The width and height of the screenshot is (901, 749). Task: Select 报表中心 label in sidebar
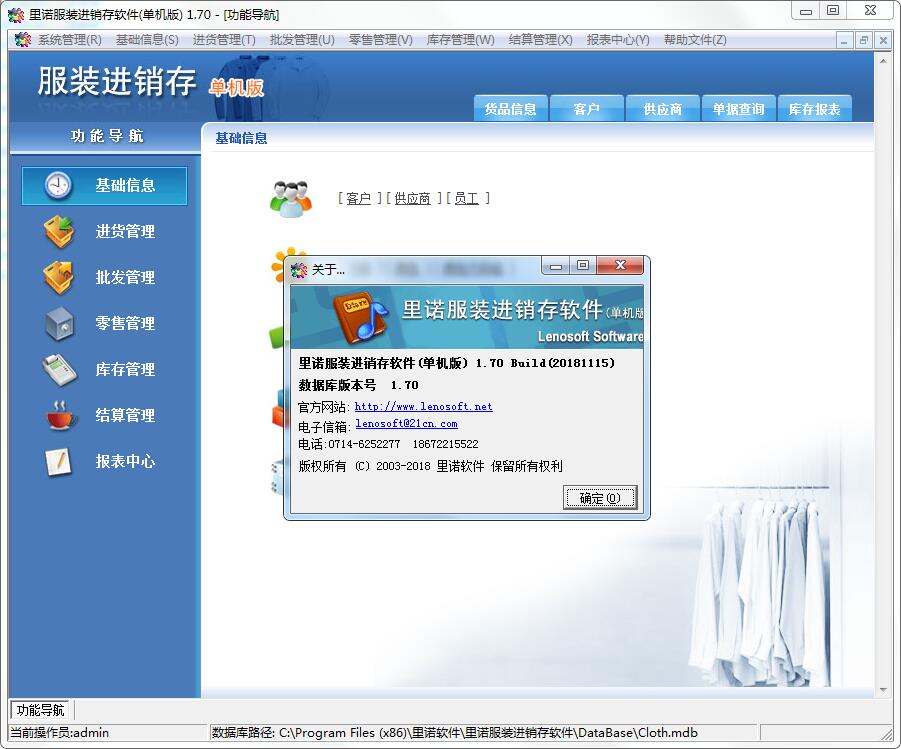tap(125, 461)
